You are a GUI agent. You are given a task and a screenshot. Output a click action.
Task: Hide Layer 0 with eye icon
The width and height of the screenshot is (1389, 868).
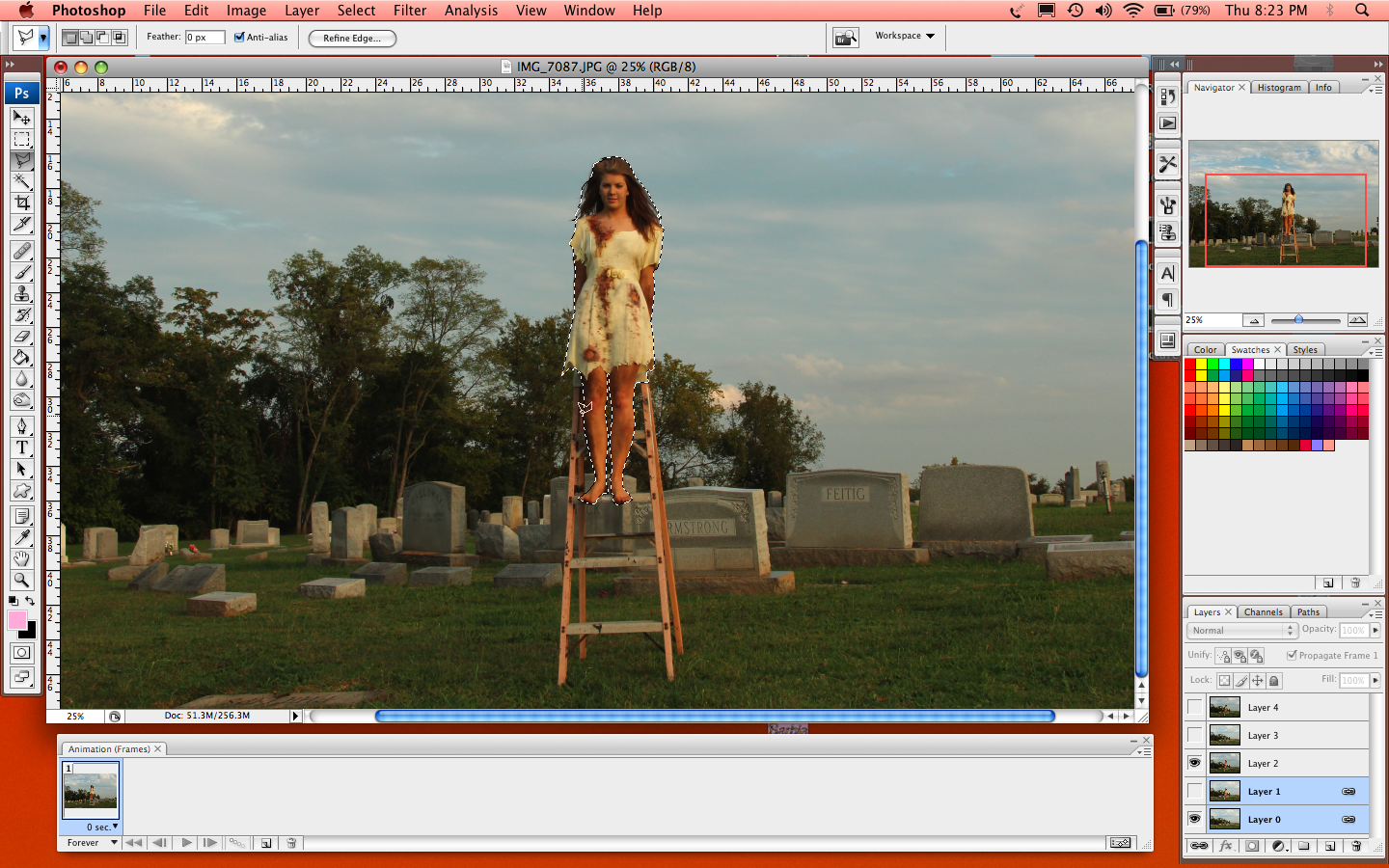click(1195, 819)
